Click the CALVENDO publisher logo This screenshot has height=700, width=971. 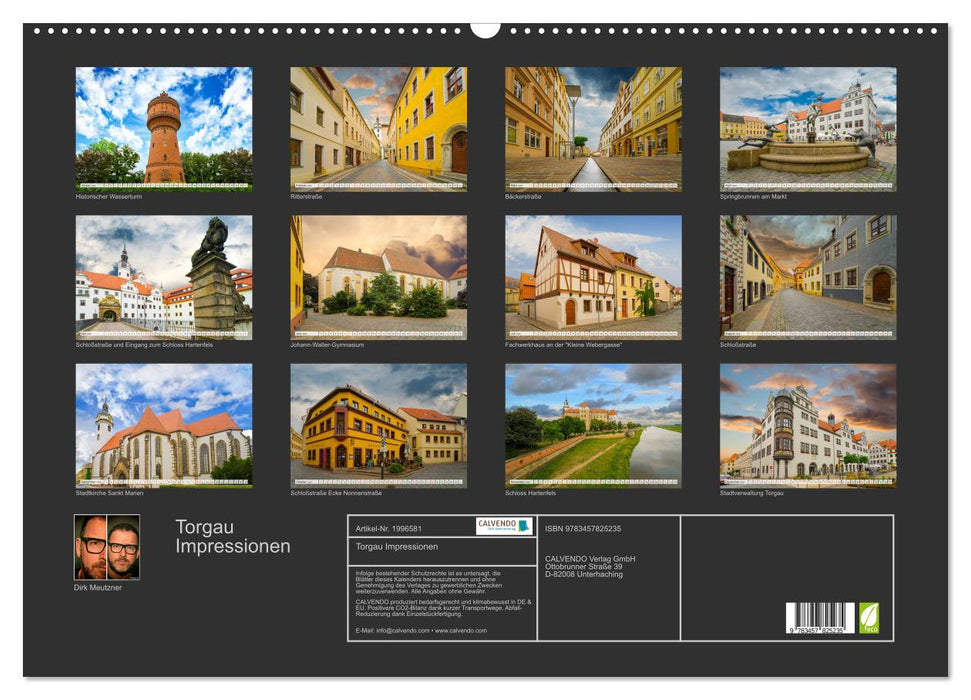coord(505,527)
